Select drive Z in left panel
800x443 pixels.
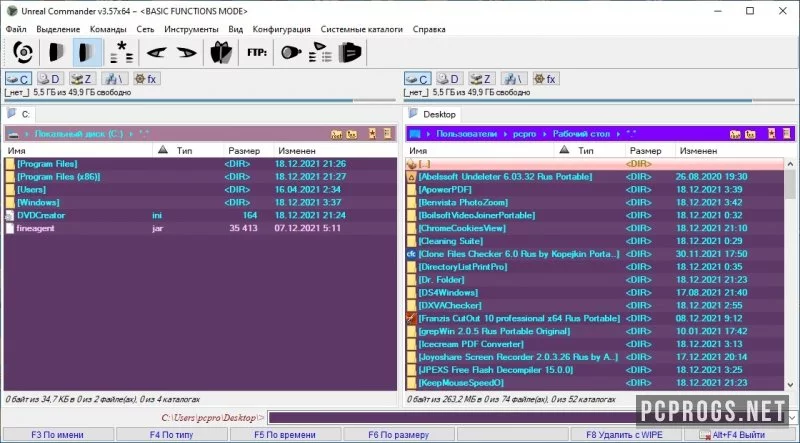point(83,79)
